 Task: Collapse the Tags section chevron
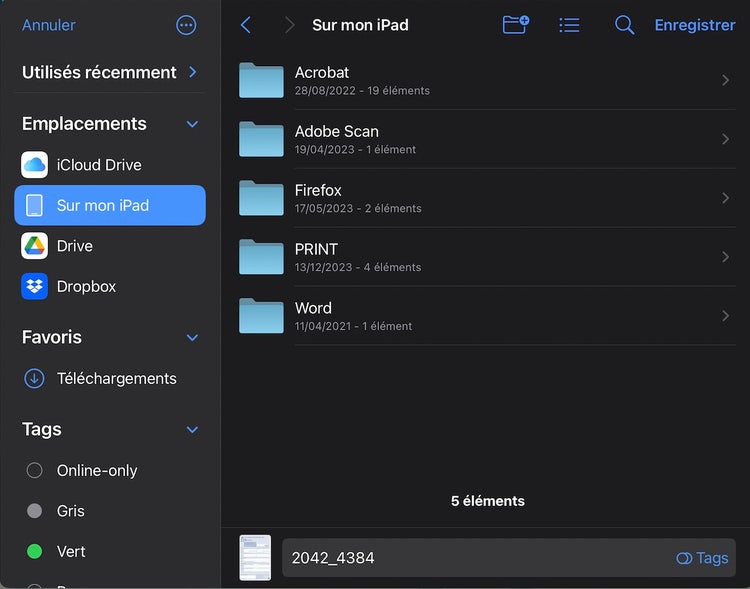click(192, 430)
